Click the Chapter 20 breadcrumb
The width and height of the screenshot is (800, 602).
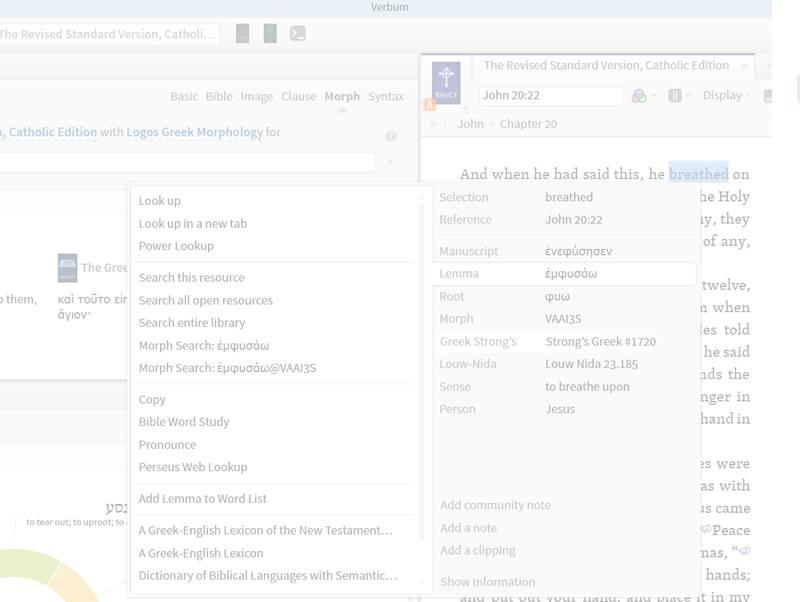(x=528, y=124)
